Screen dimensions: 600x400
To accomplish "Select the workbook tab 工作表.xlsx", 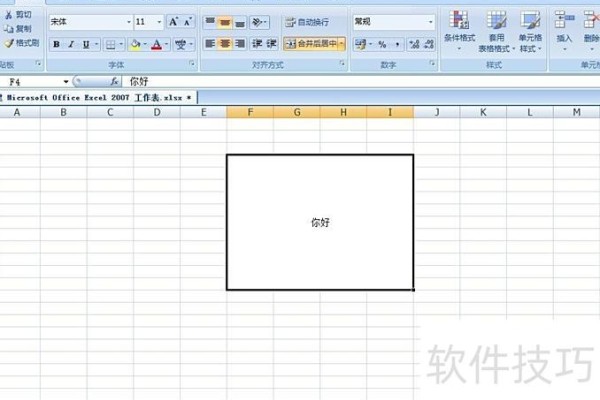I will pyautogui.click(x=97, y=98).
